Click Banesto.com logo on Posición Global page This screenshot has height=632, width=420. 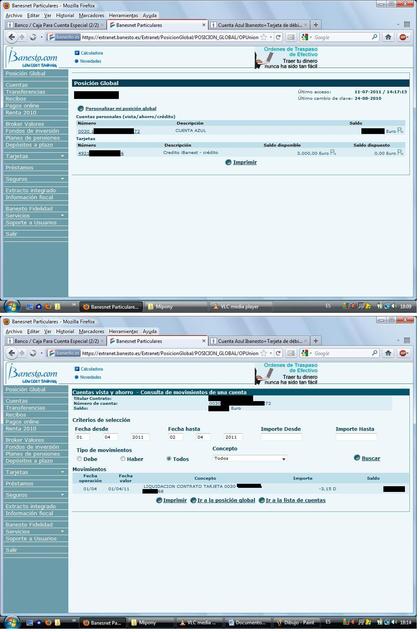[33, 58]
